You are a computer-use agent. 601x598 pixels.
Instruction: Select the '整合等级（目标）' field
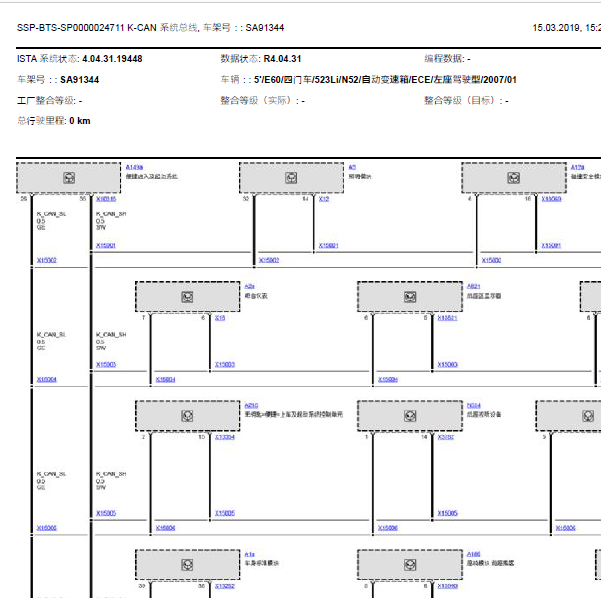(466, 101)
